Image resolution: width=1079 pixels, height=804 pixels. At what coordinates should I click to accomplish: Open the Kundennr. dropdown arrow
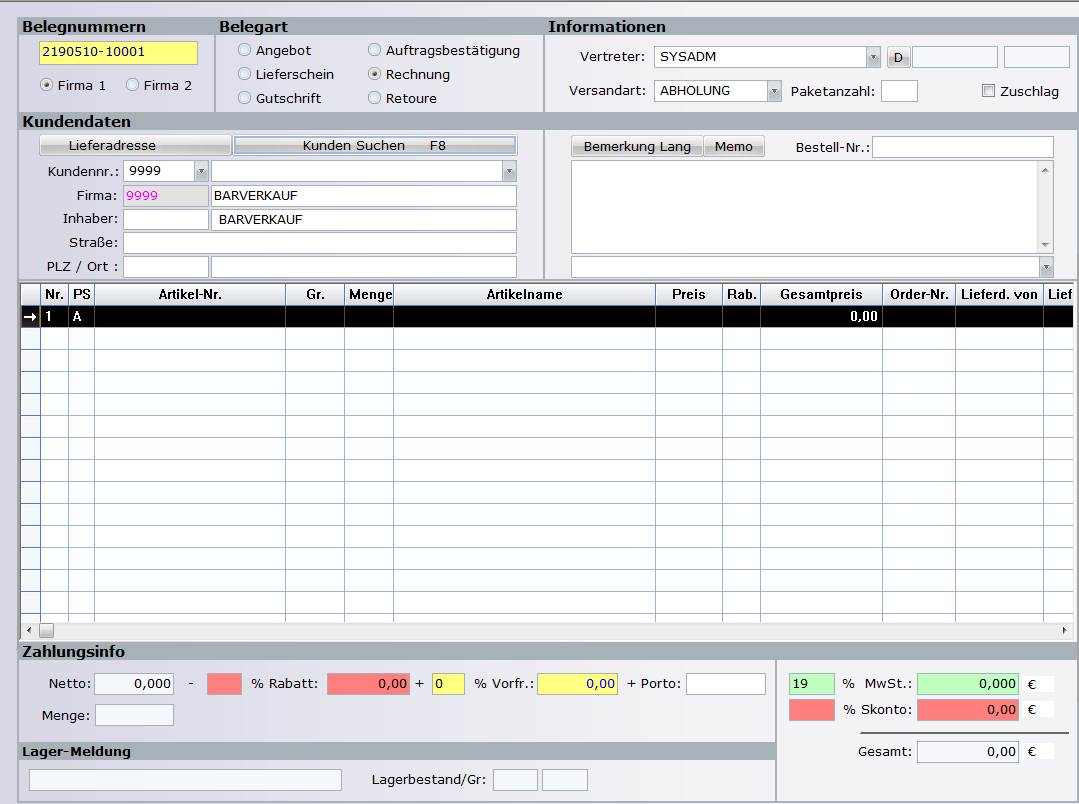[x=201, y=171]
